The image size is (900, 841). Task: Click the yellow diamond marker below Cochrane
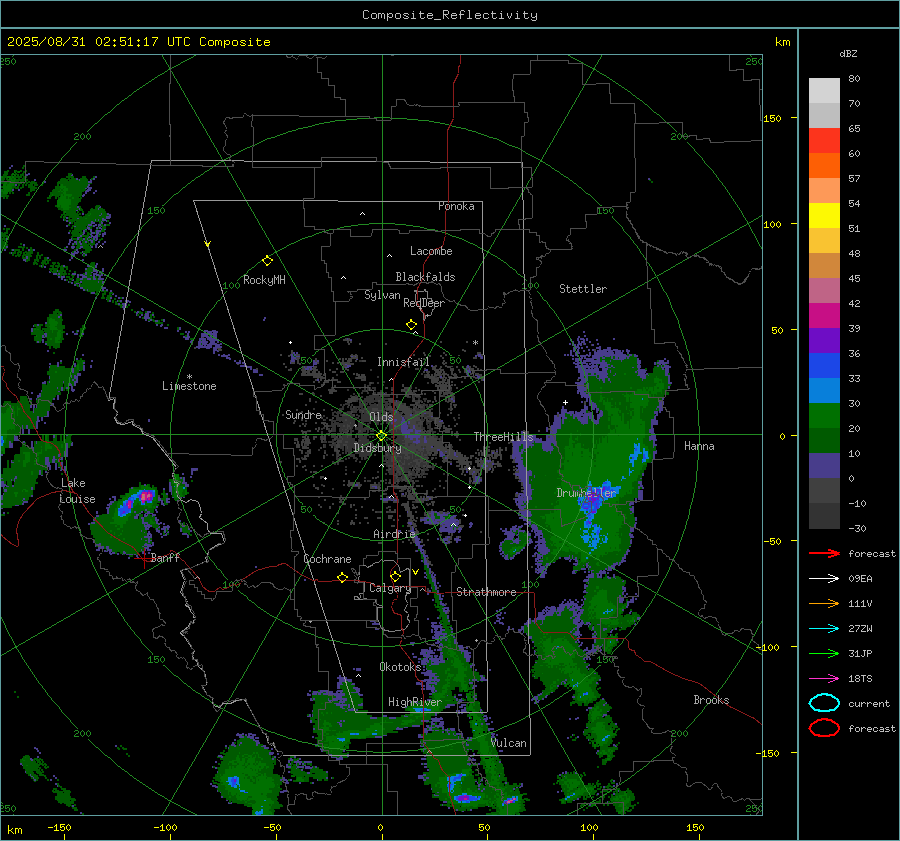click(342, 578)
